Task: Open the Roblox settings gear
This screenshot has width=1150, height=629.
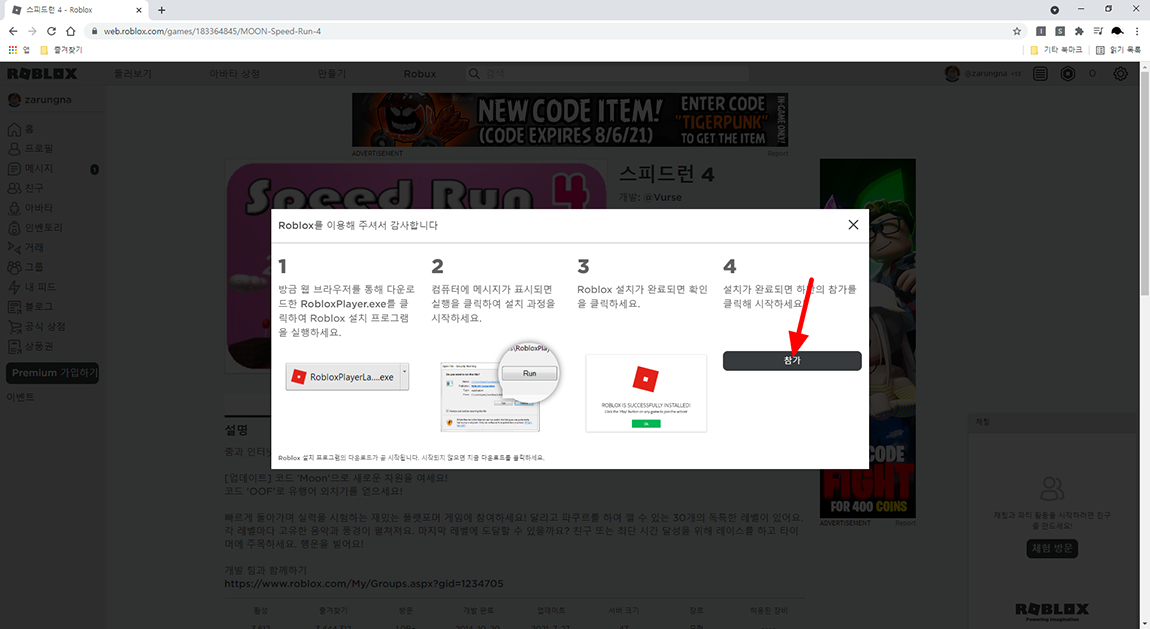Action: point(1121,73)
